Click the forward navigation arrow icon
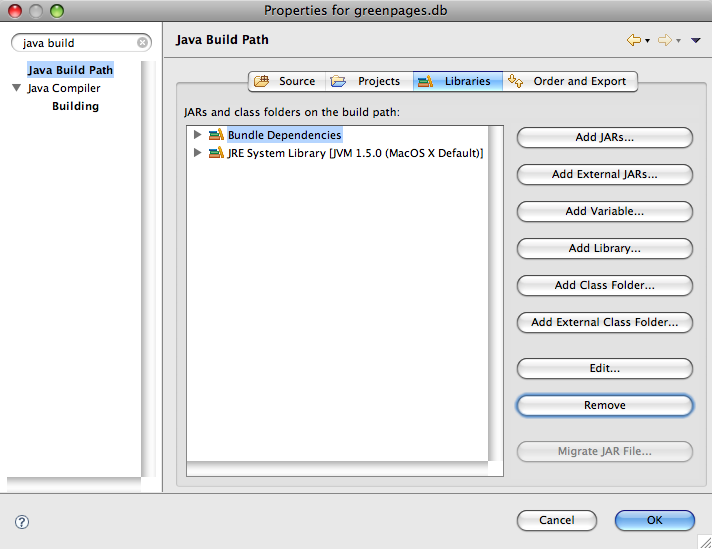The width and height of the screenshot is (712, 549). (x=664, y=40)
